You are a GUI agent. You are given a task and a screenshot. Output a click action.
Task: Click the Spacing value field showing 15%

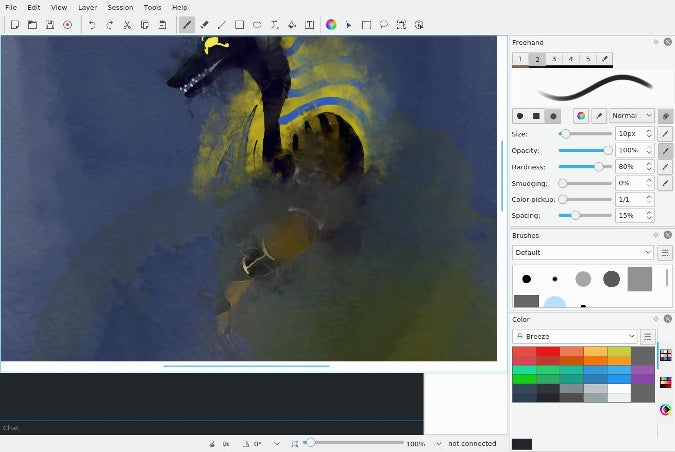click(x=635, y=215)
